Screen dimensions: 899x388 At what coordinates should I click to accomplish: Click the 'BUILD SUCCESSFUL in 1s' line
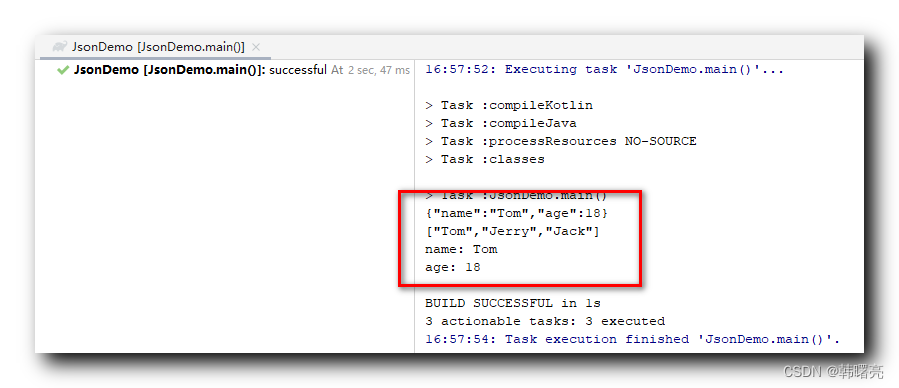tap(513, 303)
